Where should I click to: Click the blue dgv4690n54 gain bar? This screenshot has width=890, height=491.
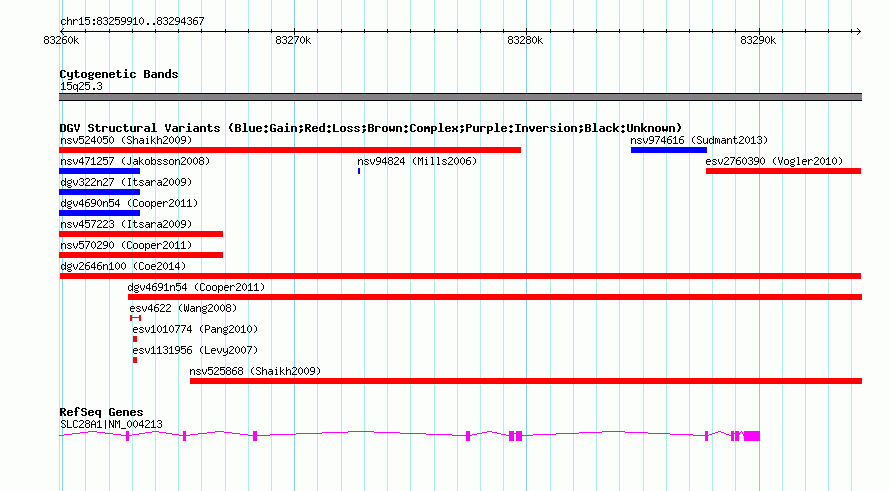[x=99, y=213]
